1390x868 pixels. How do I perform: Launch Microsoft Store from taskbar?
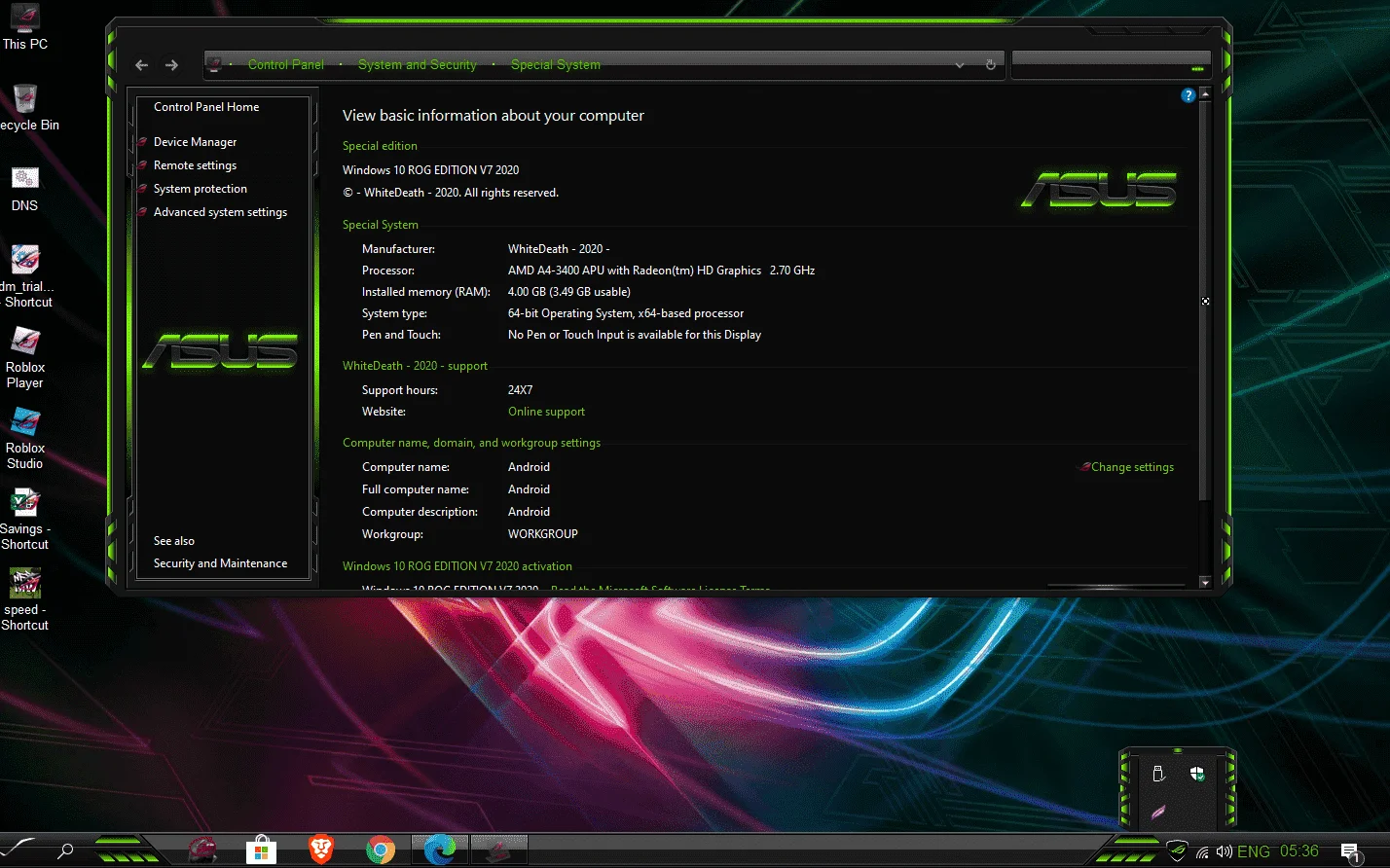click(x=260, y=850)
